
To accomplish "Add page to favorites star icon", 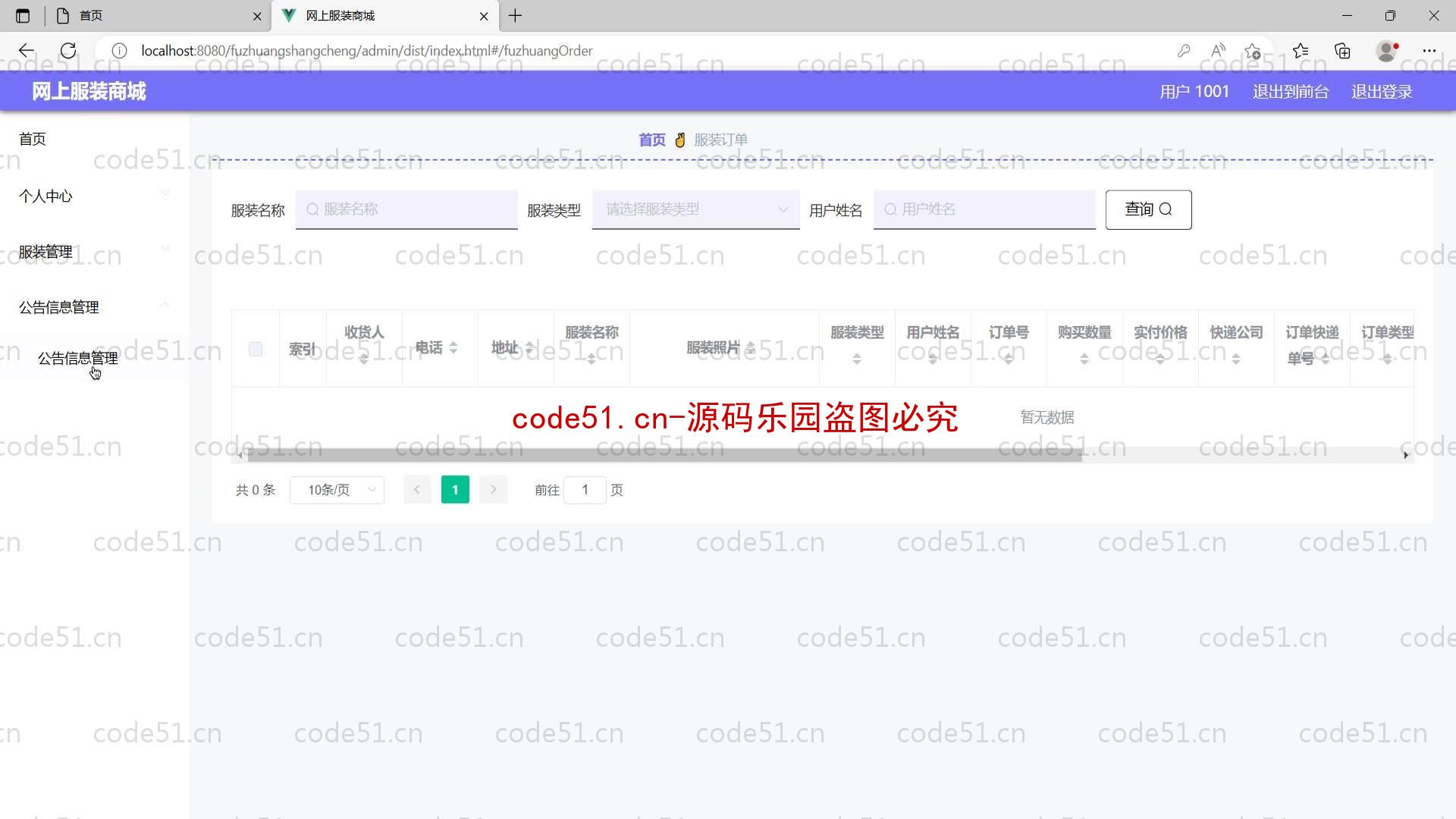I will click(x=1253, y=51).
